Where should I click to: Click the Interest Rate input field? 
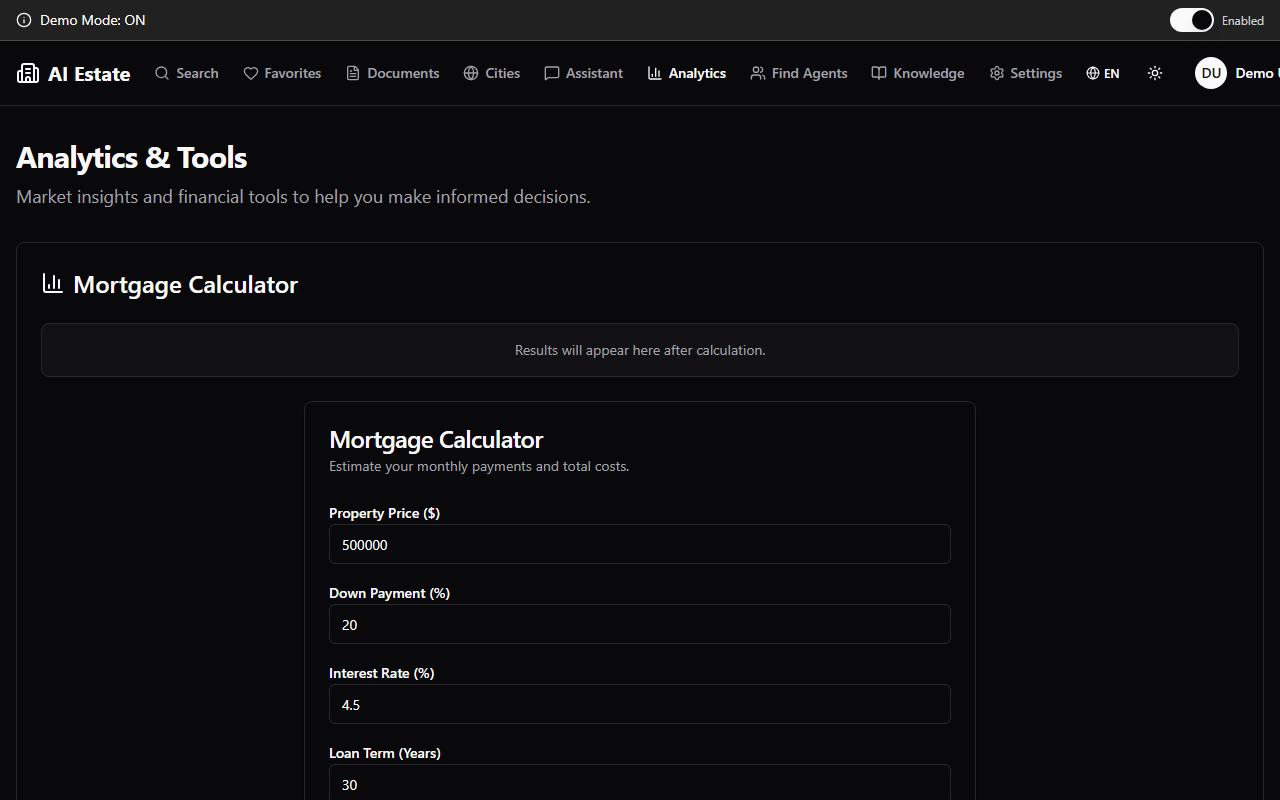(x=640, y=704)
